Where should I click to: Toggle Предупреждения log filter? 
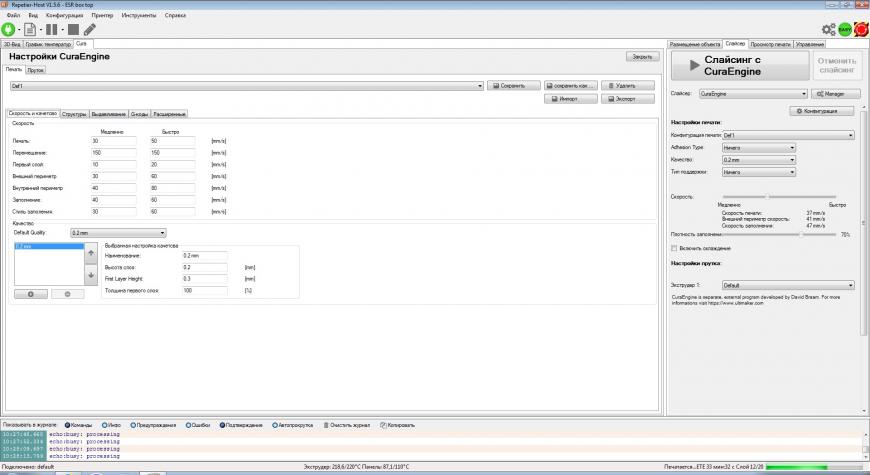pos(153,425)
